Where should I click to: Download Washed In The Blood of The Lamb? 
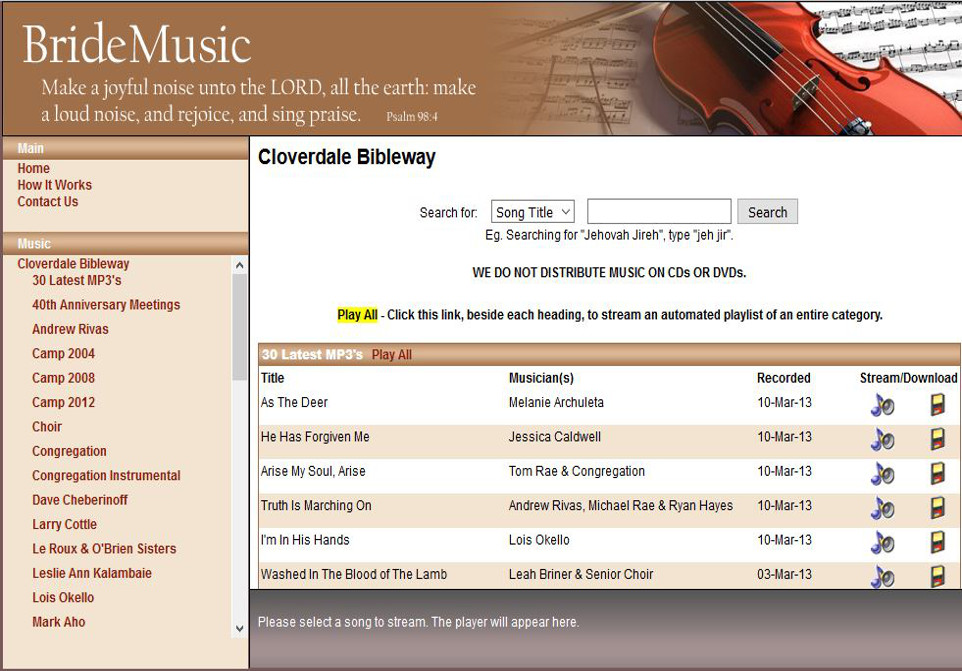point(937,576)
